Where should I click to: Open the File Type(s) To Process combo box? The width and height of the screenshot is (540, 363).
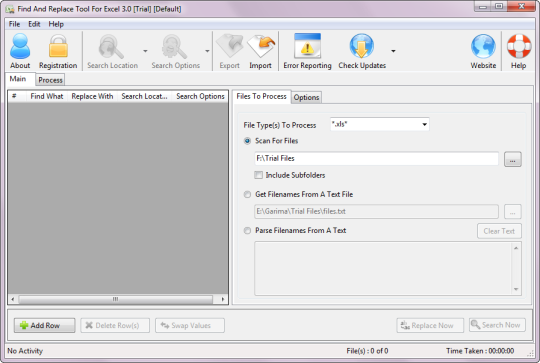click(x=380, y=124)
